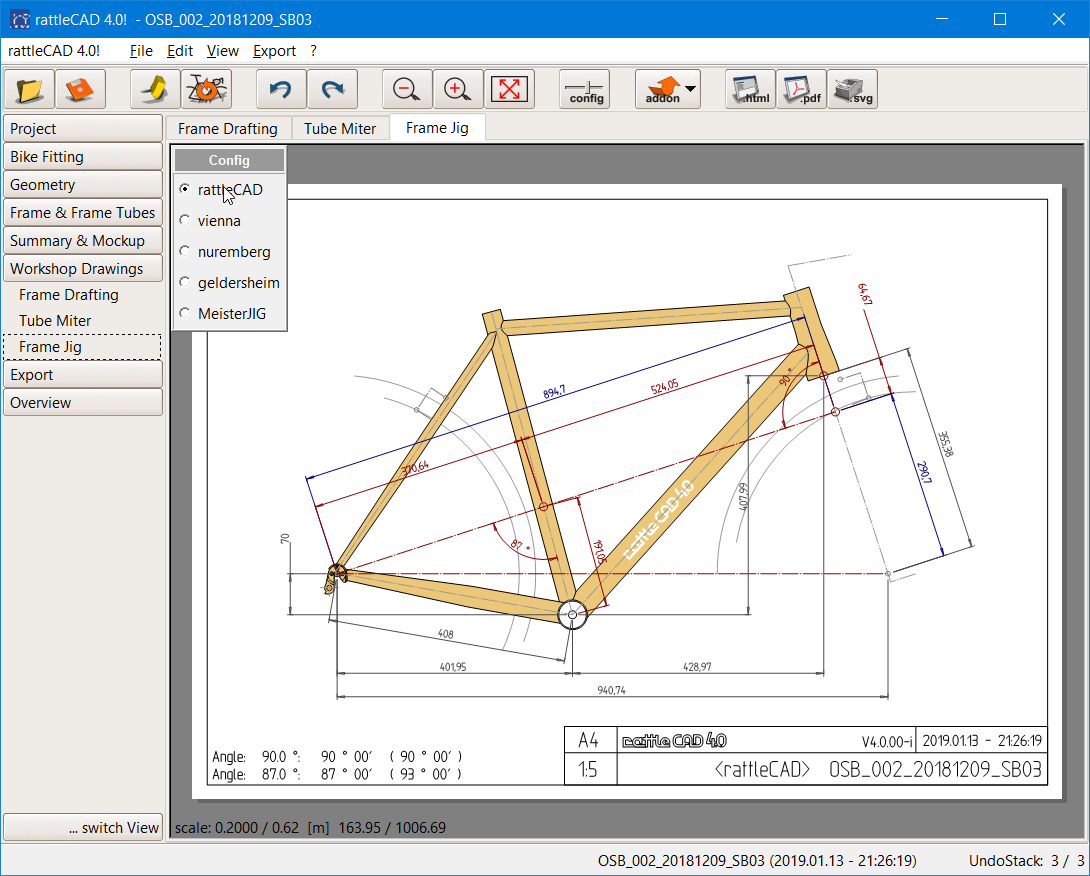This screenshot has width=1090, height=876.
Task: Click the yellow pencil toolbar icon
Action: pyautogui.click(x=156, y=89)
